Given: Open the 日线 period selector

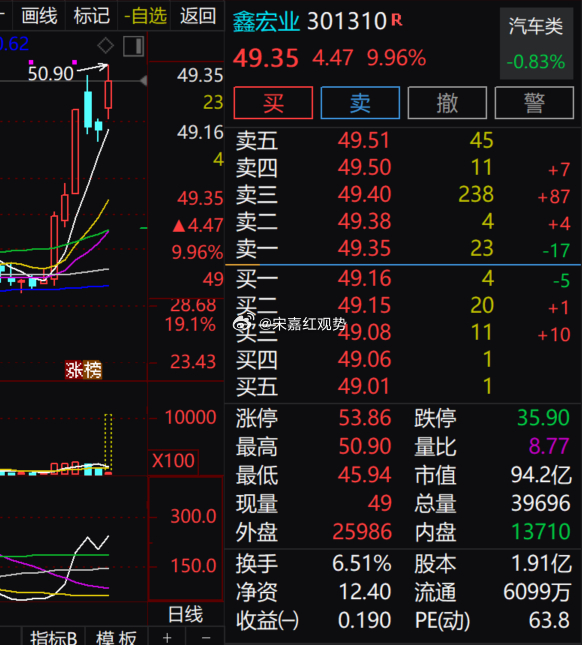Looking at the screenshot, I should [185, 615].
